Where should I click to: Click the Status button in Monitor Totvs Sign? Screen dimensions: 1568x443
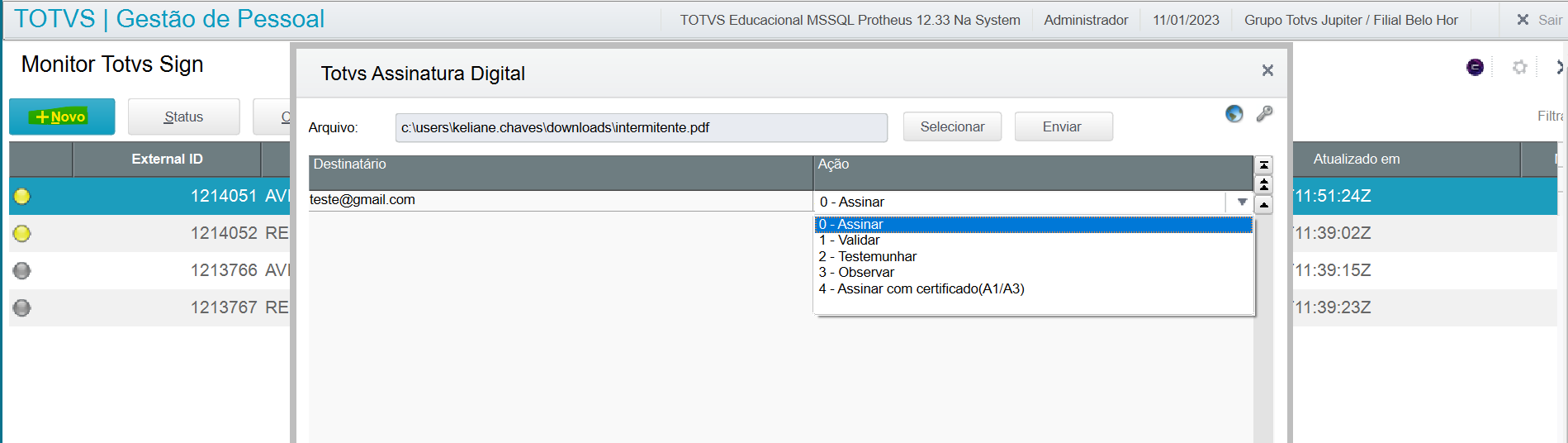tap(183, 117)
